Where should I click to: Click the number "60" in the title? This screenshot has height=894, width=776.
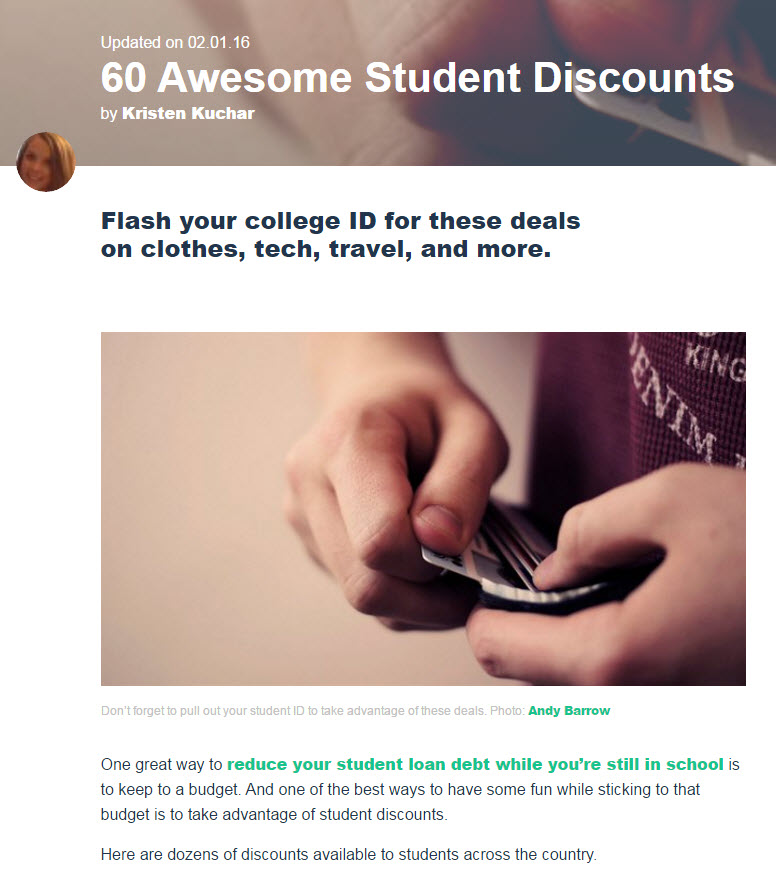click(127, 79)
